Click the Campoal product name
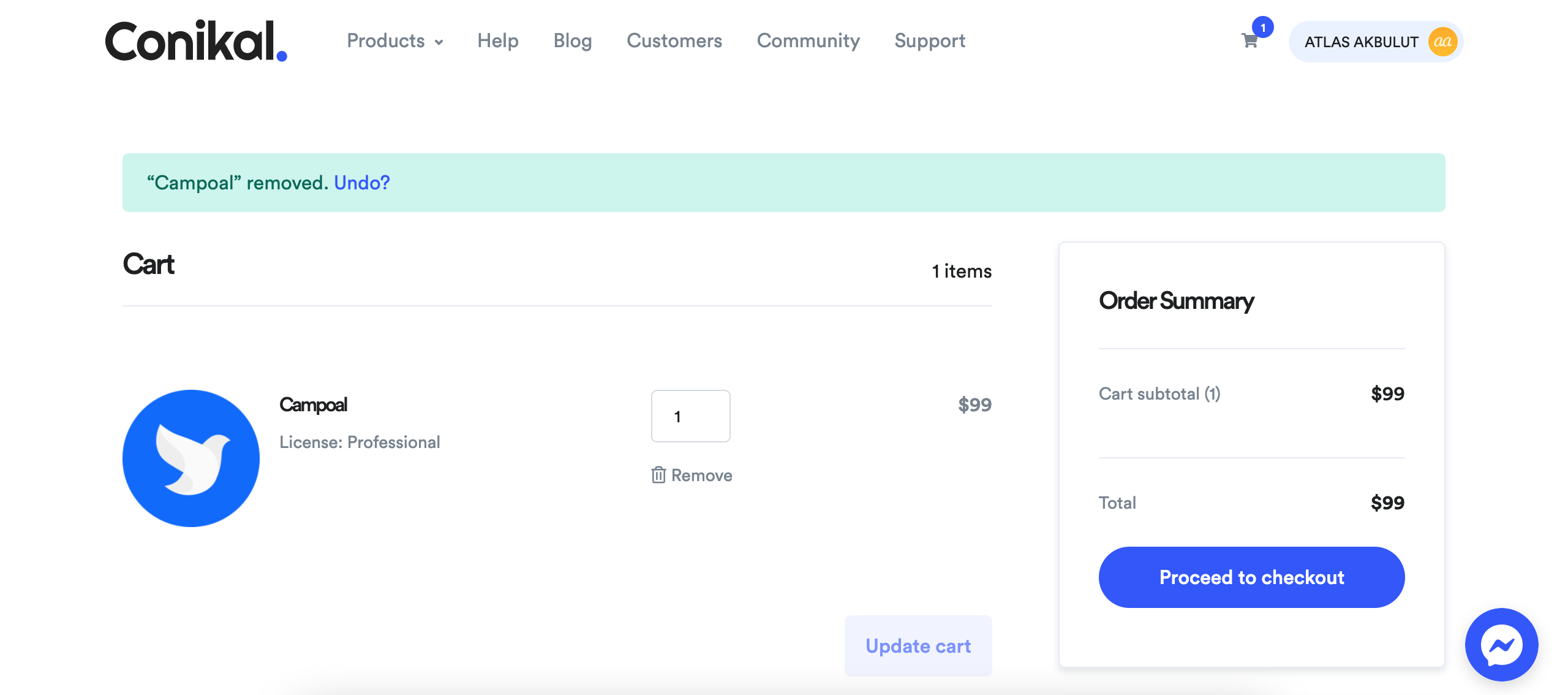The image size is (1568, 695). (314, 404)
